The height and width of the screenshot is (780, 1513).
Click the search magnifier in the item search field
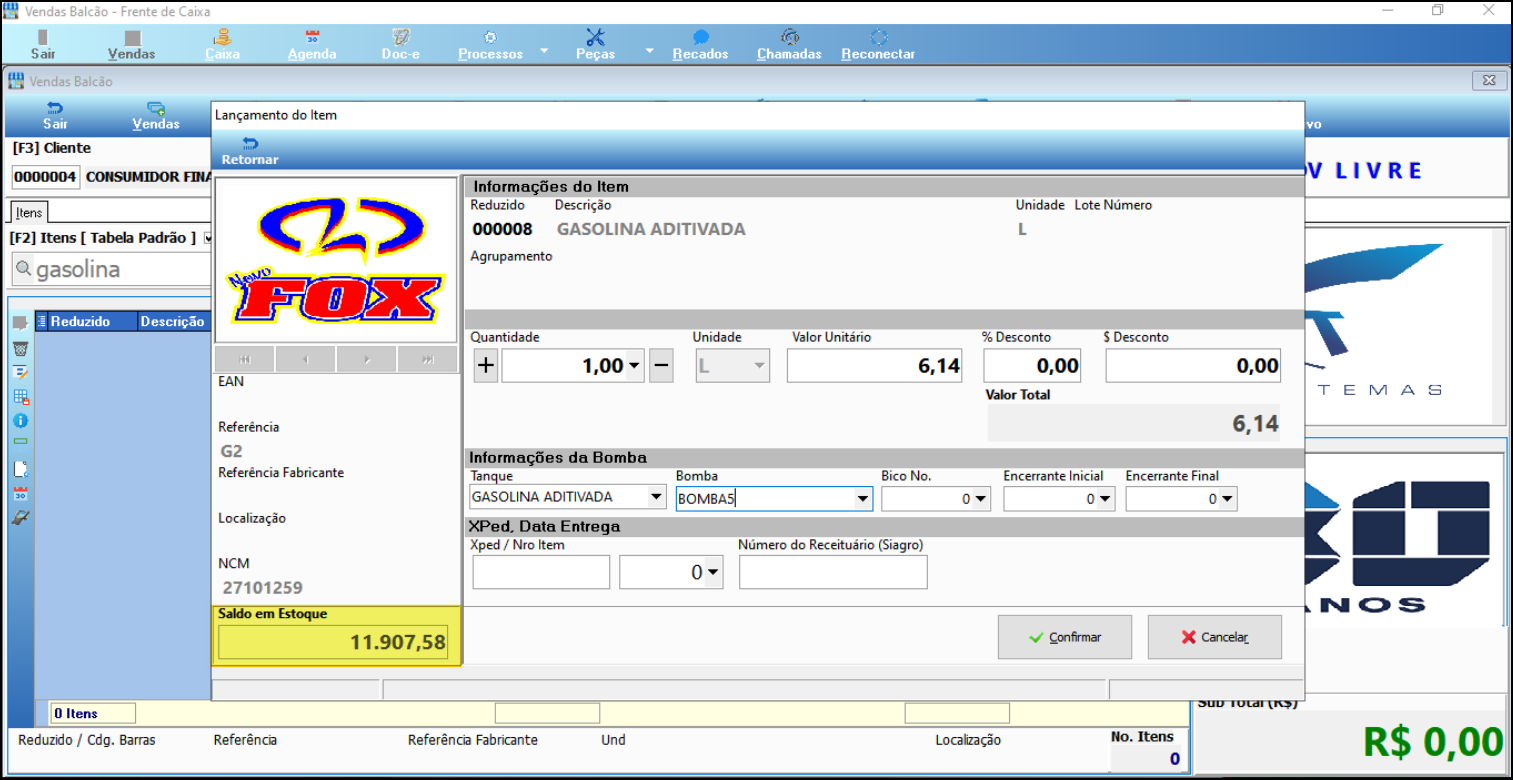pos(23,270)
